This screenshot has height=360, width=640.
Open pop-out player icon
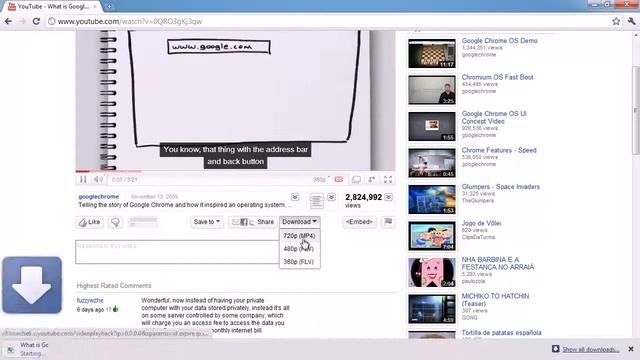click(x=372, y=179)
